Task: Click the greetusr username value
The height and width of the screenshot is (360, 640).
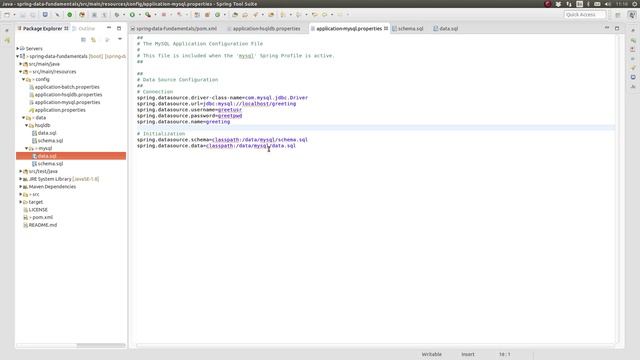Action: pos(230,110)
